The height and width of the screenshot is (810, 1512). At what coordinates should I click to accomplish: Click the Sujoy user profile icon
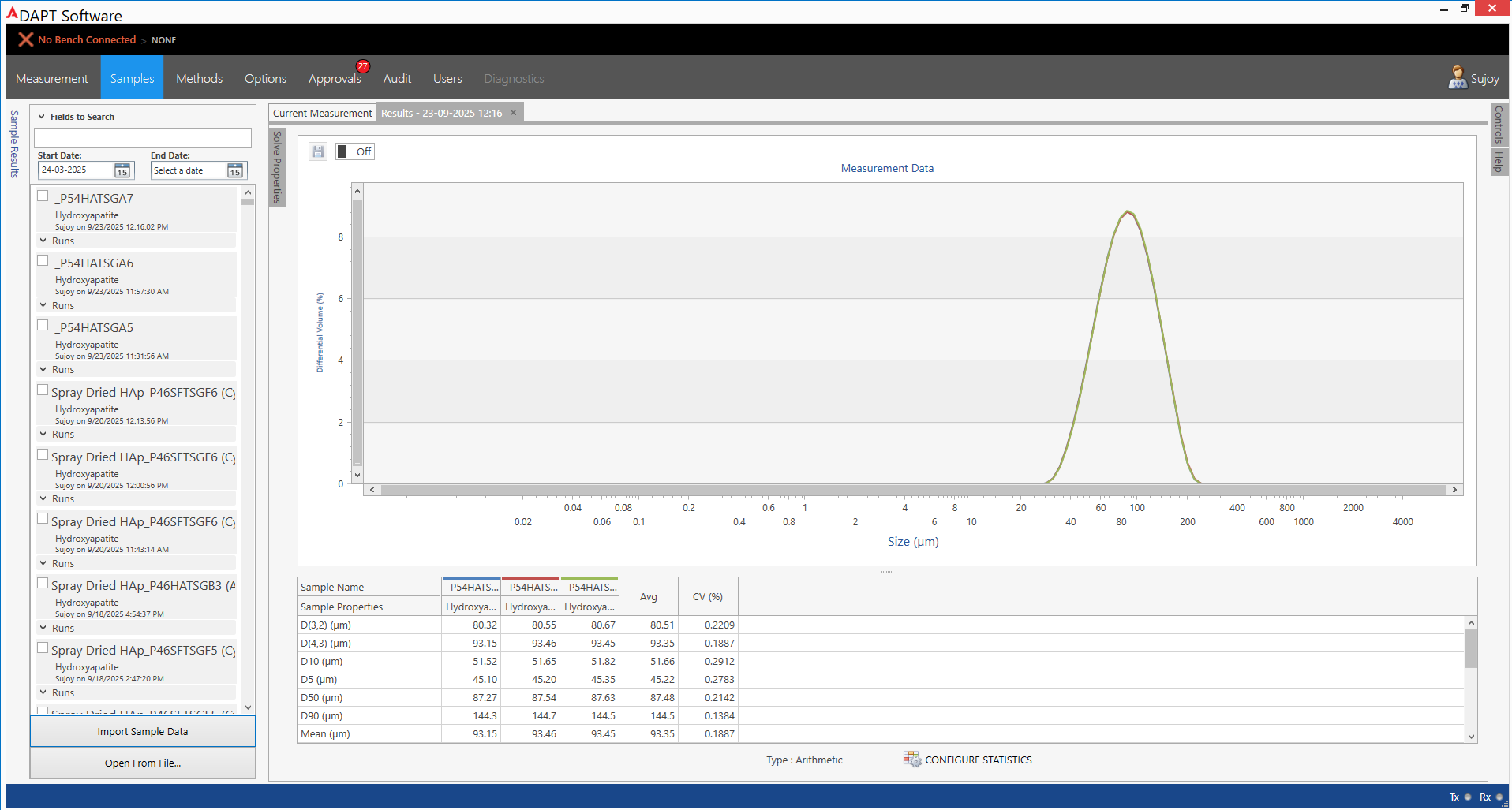(1457, 78)
